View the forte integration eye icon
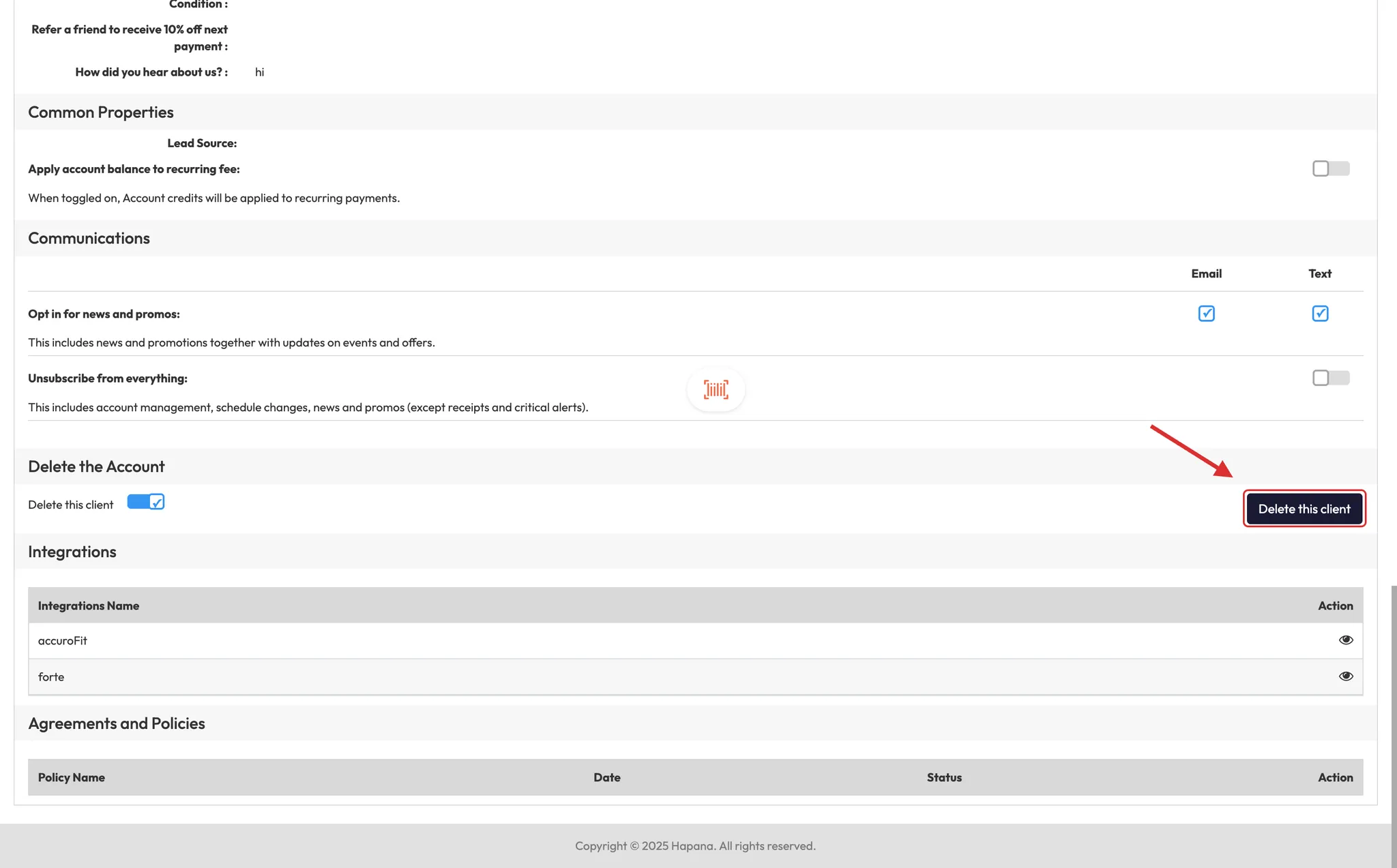Image resolution: width=1397 pixels, height=868 pixels. pyautogui.click(x=1345, y=676)
